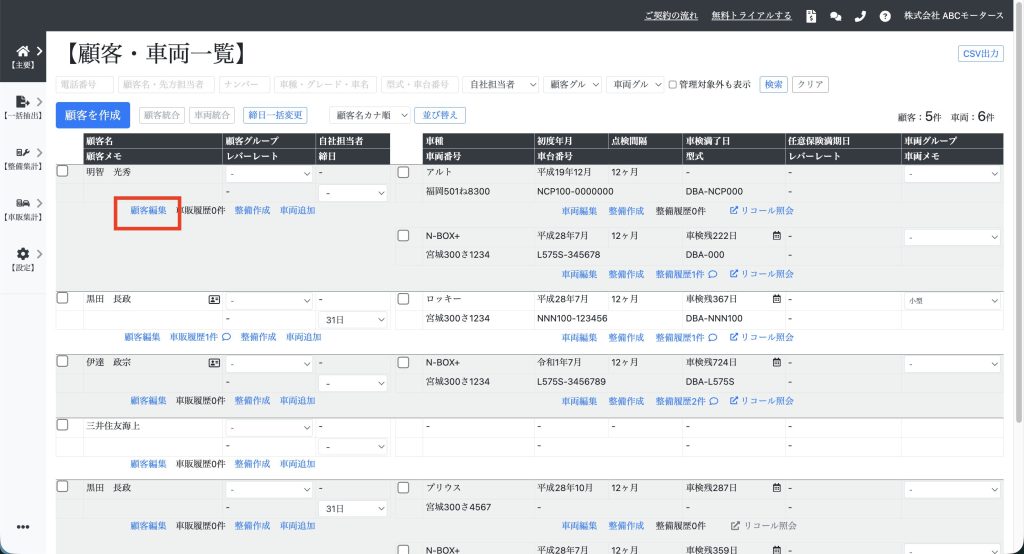Screen dimensions: 1024x554
Task: Click the phone icon in top bar
Action: tap(860, 16)
